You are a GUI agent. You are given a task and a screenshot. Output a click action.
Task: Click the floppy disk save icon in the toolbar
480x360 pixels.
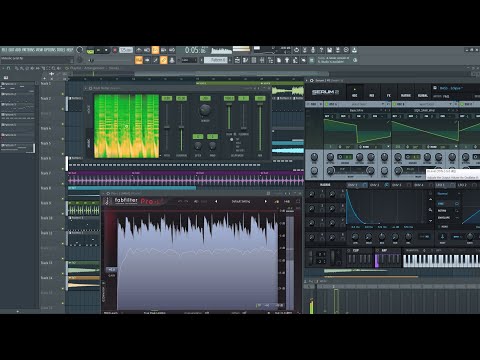[x=330, y=50]
